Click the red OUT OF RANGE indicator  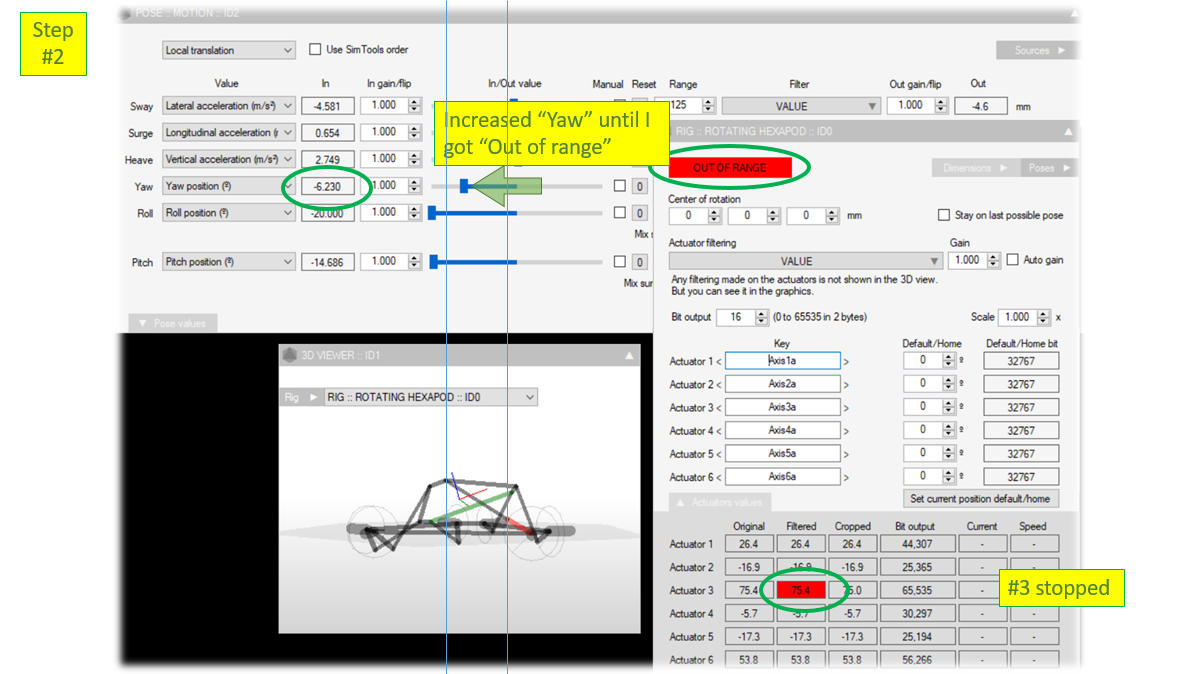(x=729, y=168)
